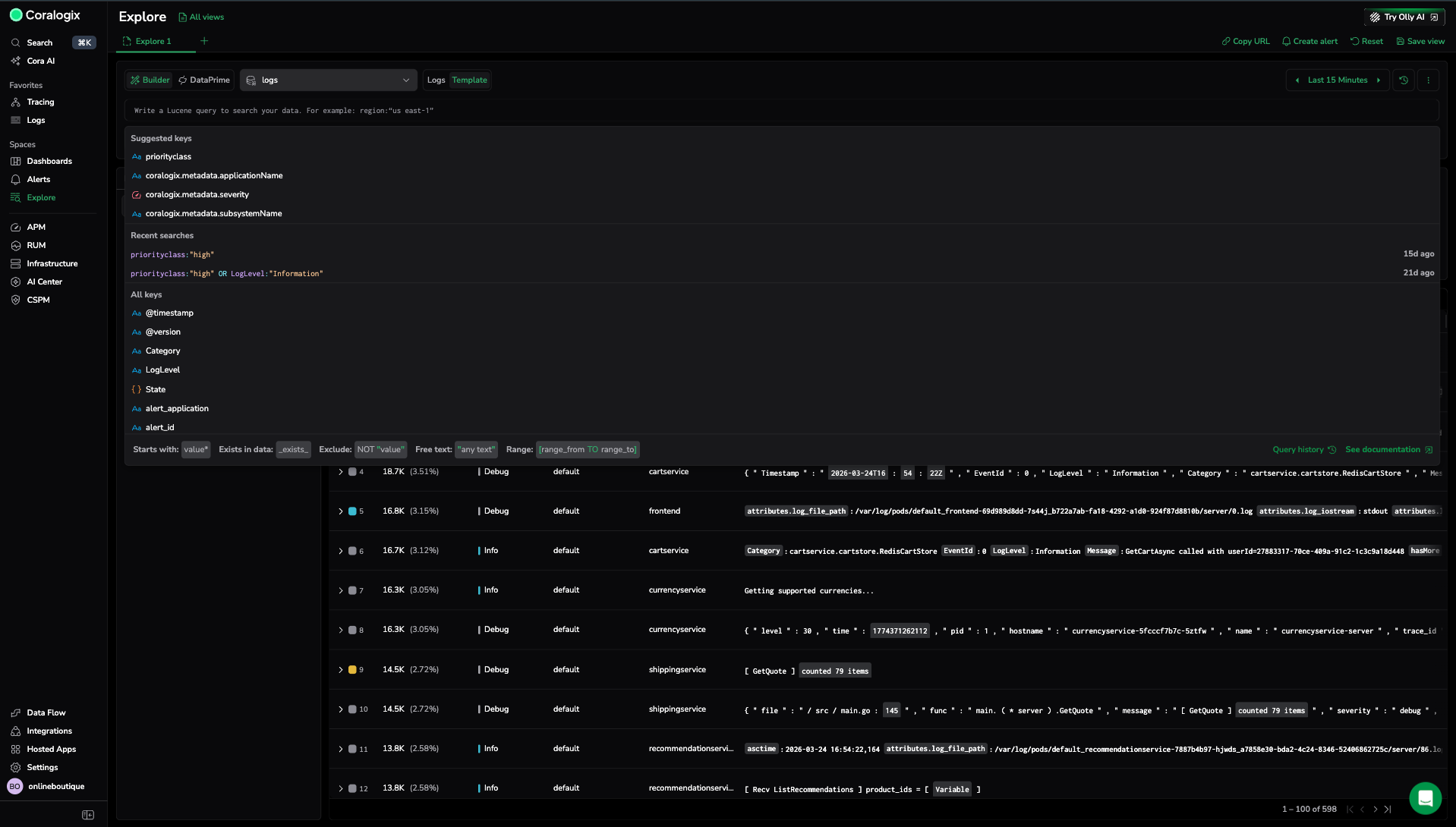Toggle Template view for logs
This screenshot has height=827, width=1456.
469,80
